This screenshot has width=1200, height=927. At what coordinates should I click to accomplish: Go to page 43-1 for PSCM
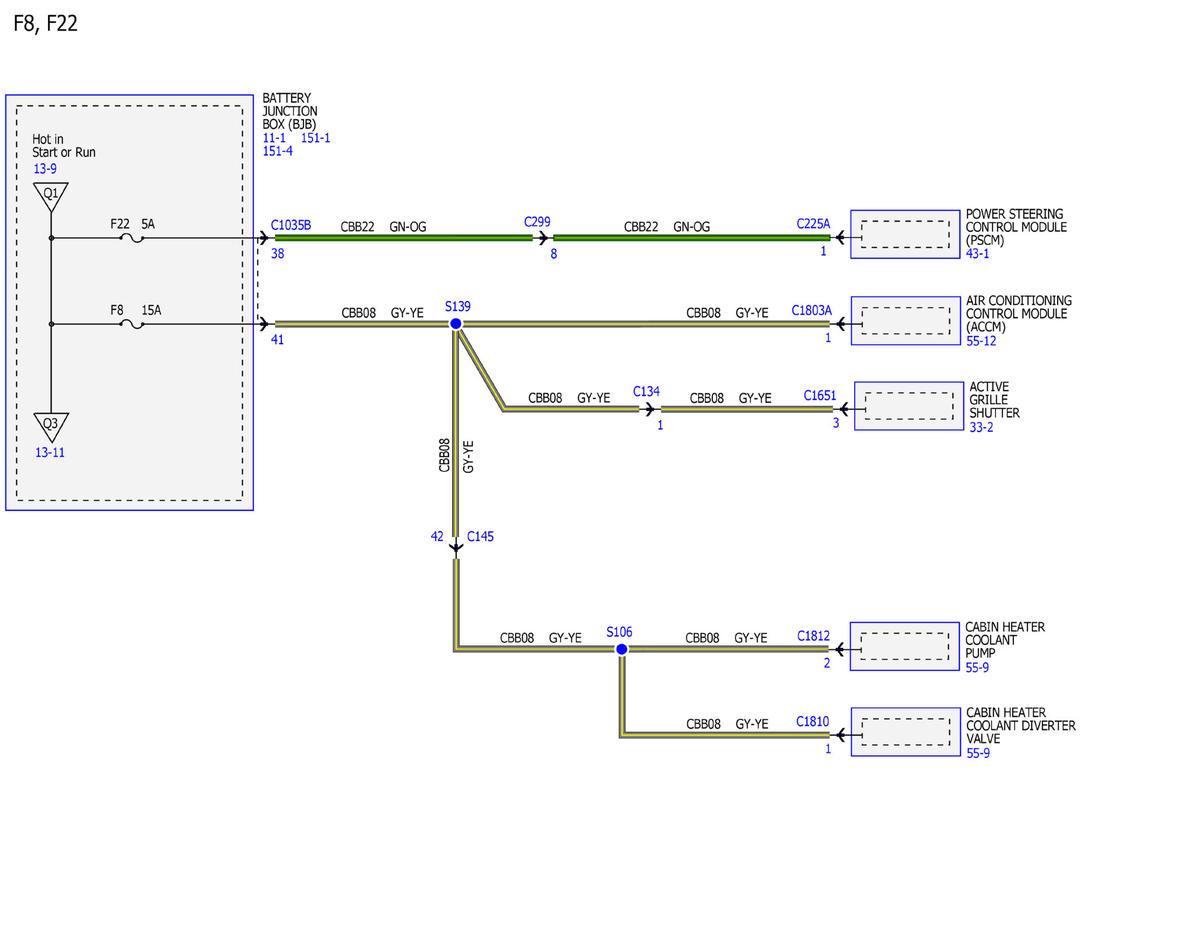click(978, 255)
